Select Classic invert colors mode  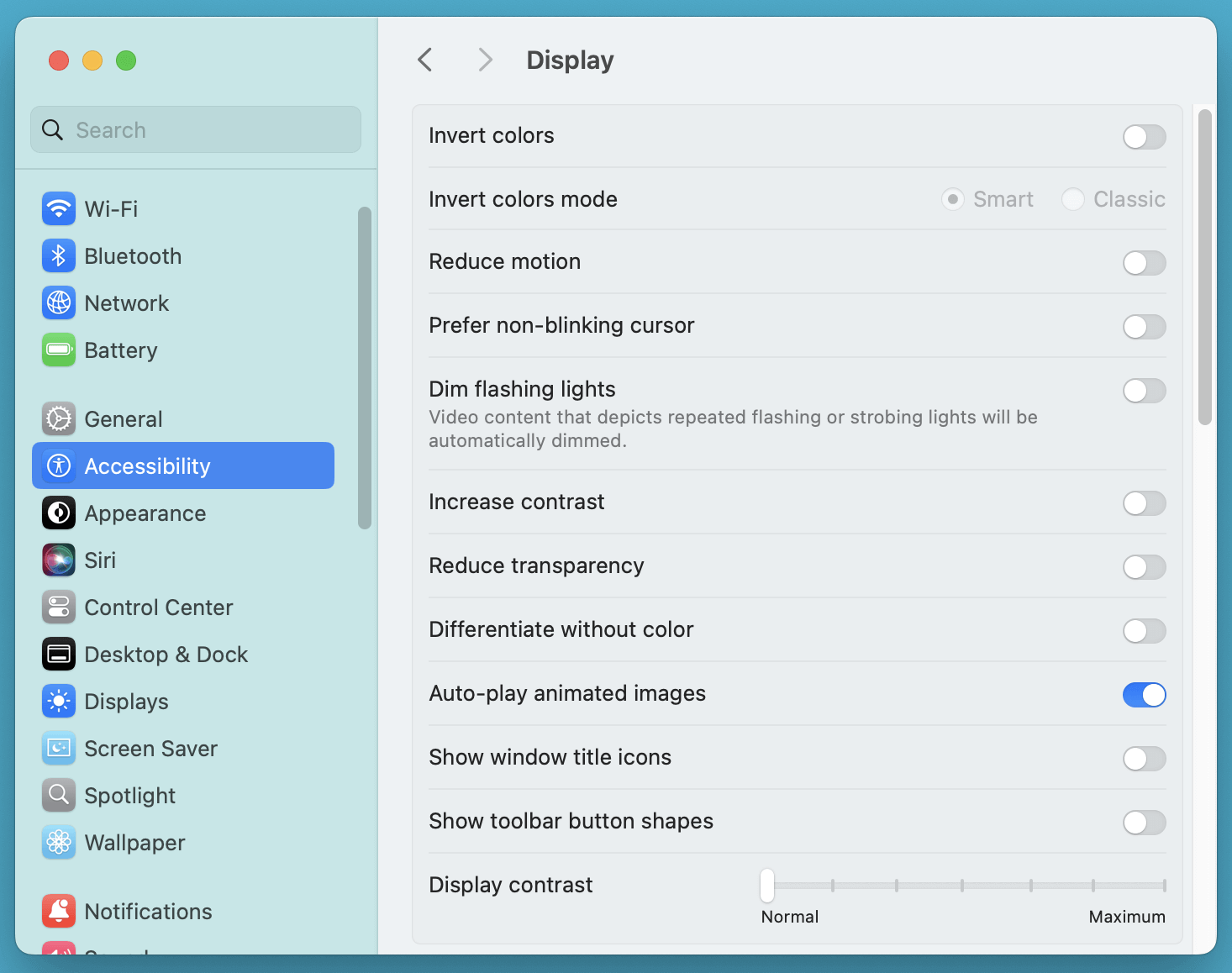click(1073, 199)
